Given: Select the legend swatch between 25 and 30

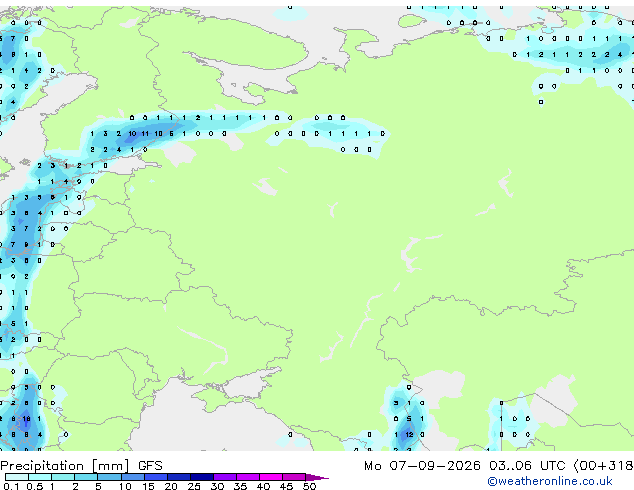Looking at the screenshot, I should point(201,477).
